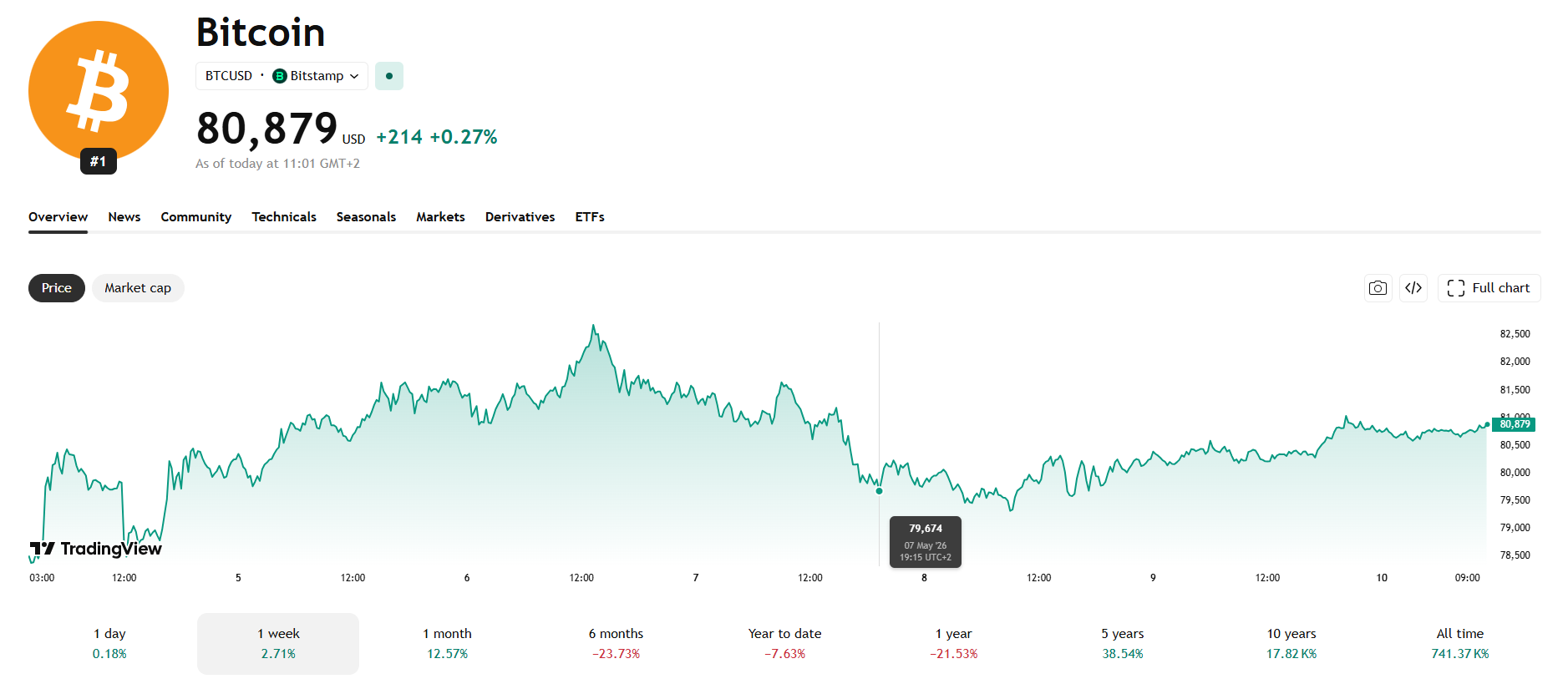Switch to the News tab

(124, 217)
